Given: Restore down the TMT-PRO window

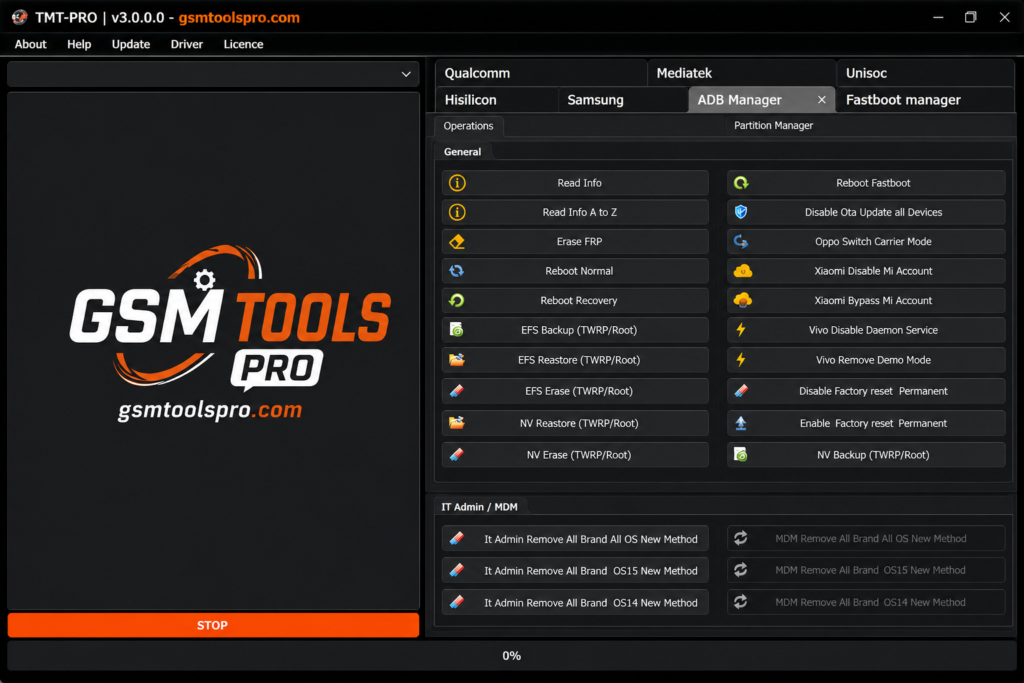Looking at the screenshot, I should click(x=970, y=17).
